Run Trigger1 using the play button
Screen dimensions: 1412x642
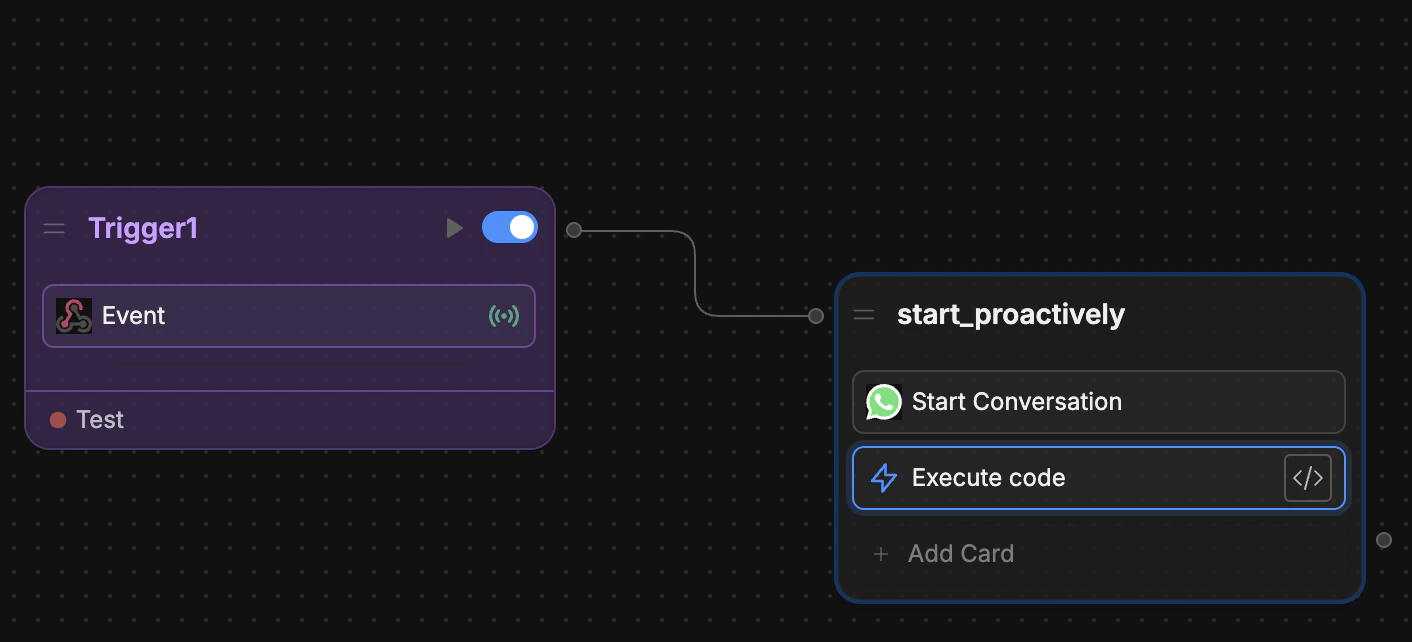455,227
